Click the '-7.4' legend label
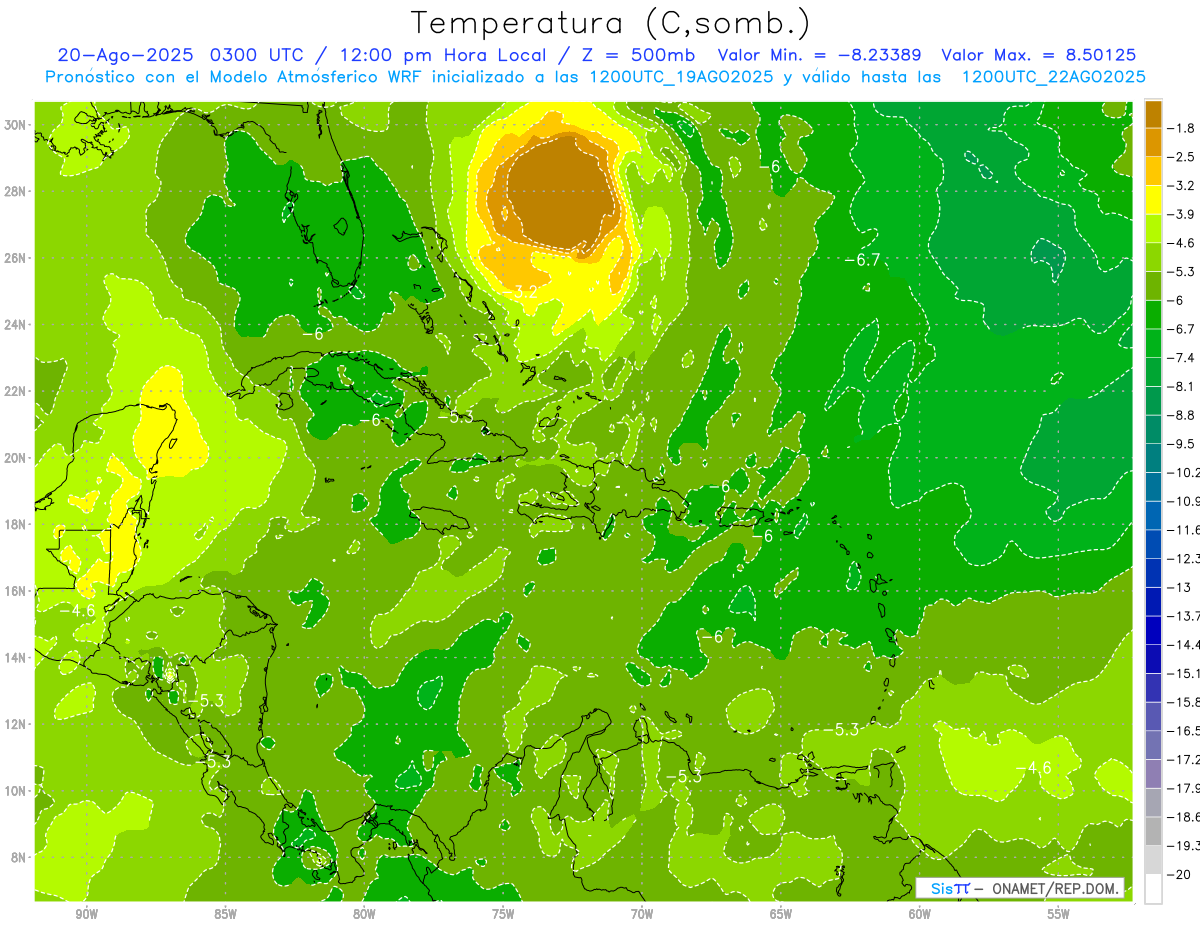The width and height of the screenshot is (1200, 927). pyautogui.click(x=1181, y=358)
